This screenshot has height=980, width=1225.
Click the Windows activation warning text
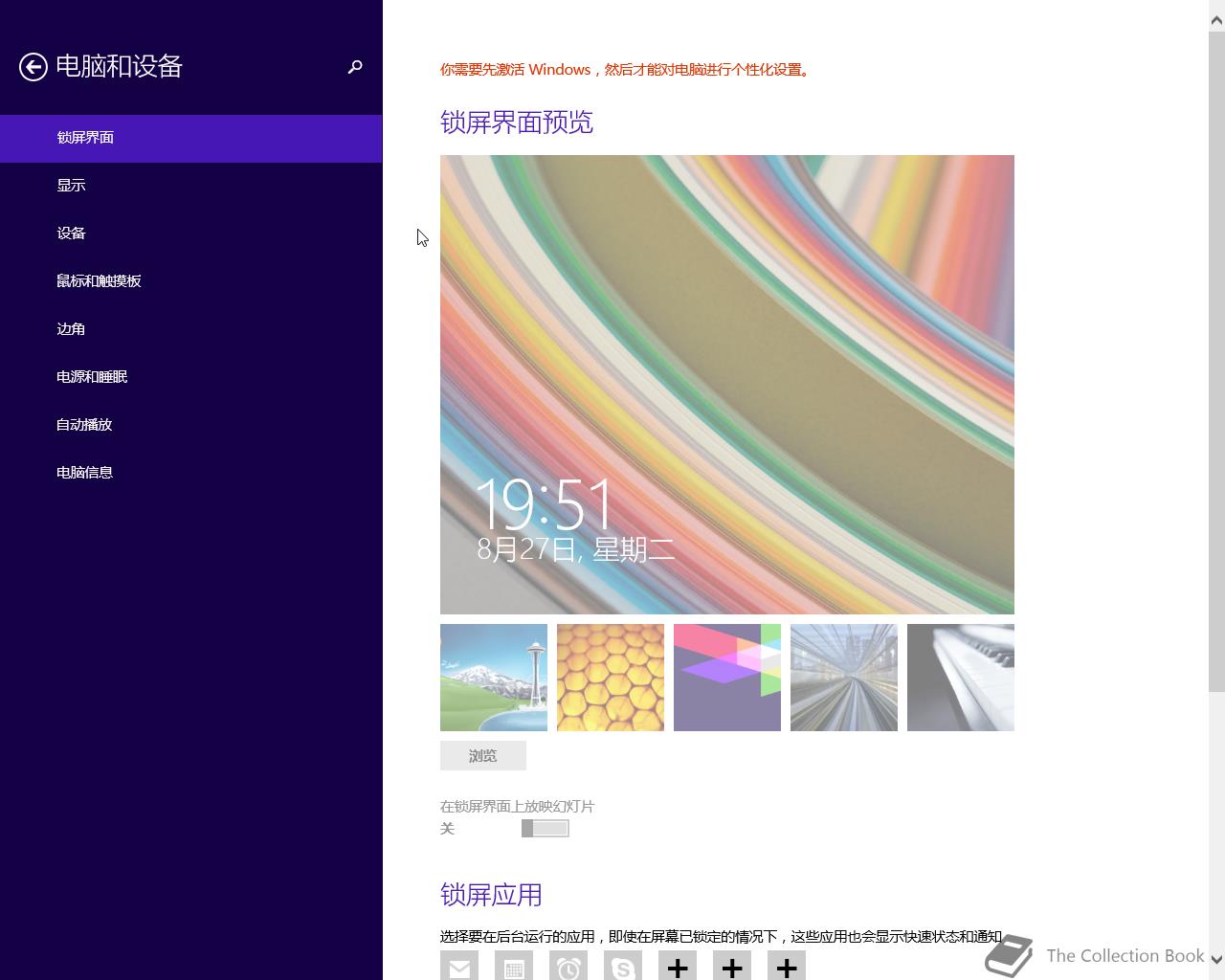pyautogui.click(x=627, y=70)
